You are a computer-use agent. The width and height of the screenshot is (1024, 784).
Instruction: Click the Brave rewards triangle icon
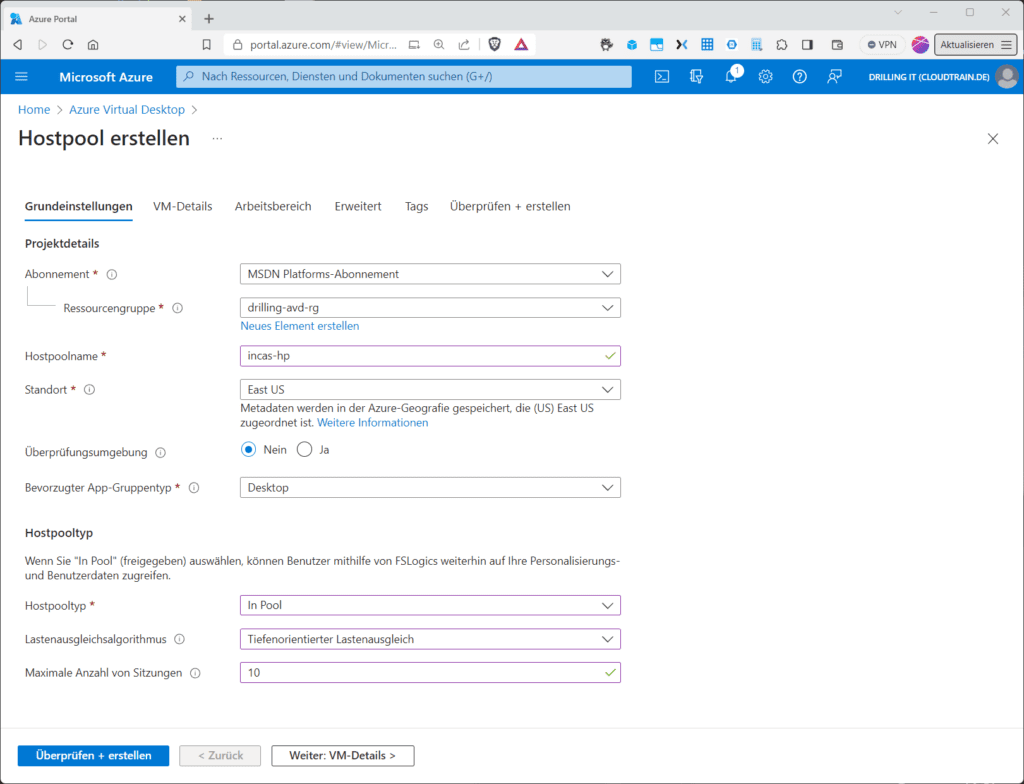pos(521,44)
